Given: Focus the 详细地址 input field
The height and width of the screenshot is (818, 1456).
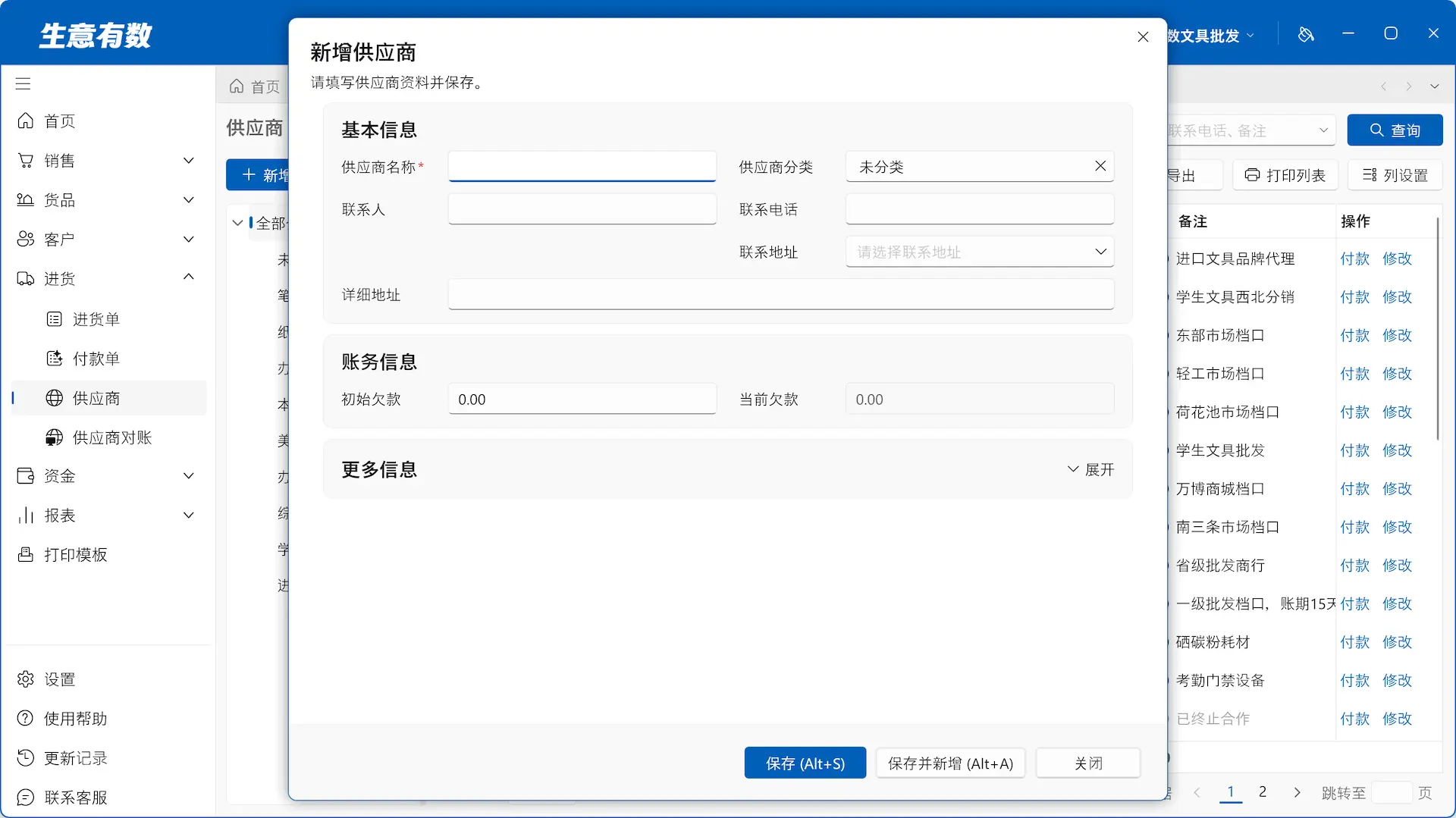Looking at the screenshot, I should click(x=781, y=294).
